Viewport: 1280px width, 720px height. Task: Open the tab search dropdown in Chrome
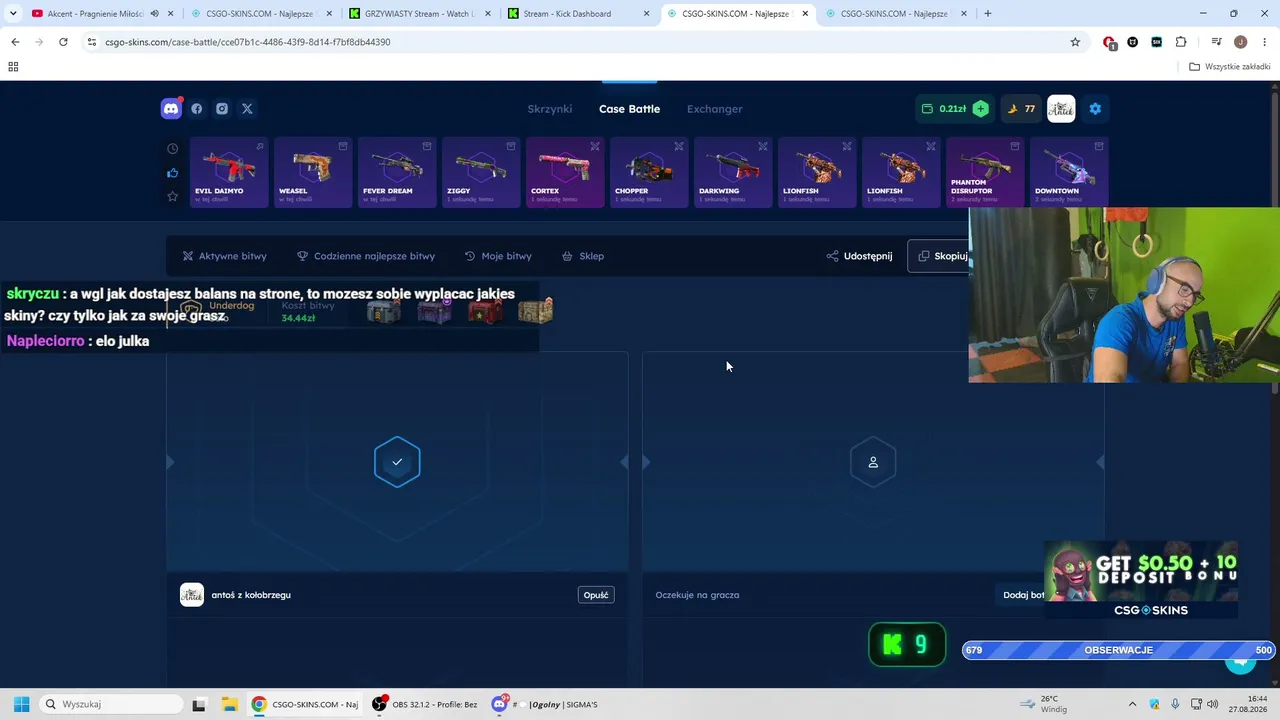[x=13, y=14]
